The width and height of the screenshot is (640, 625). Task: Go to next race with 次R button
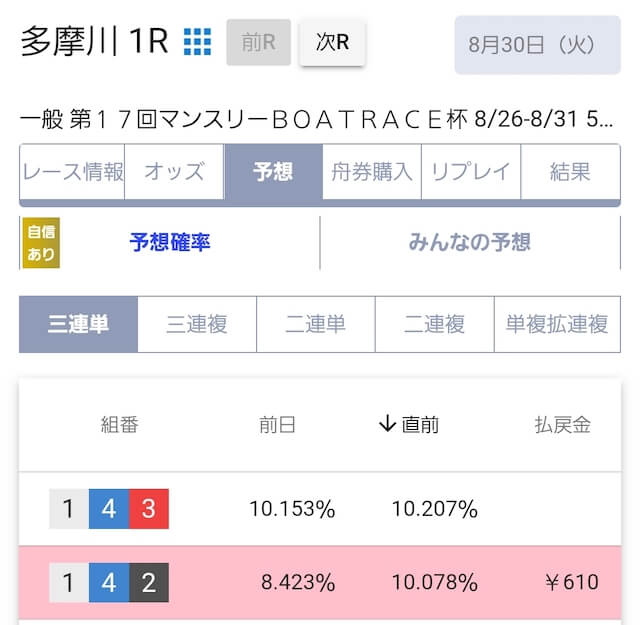332,42
